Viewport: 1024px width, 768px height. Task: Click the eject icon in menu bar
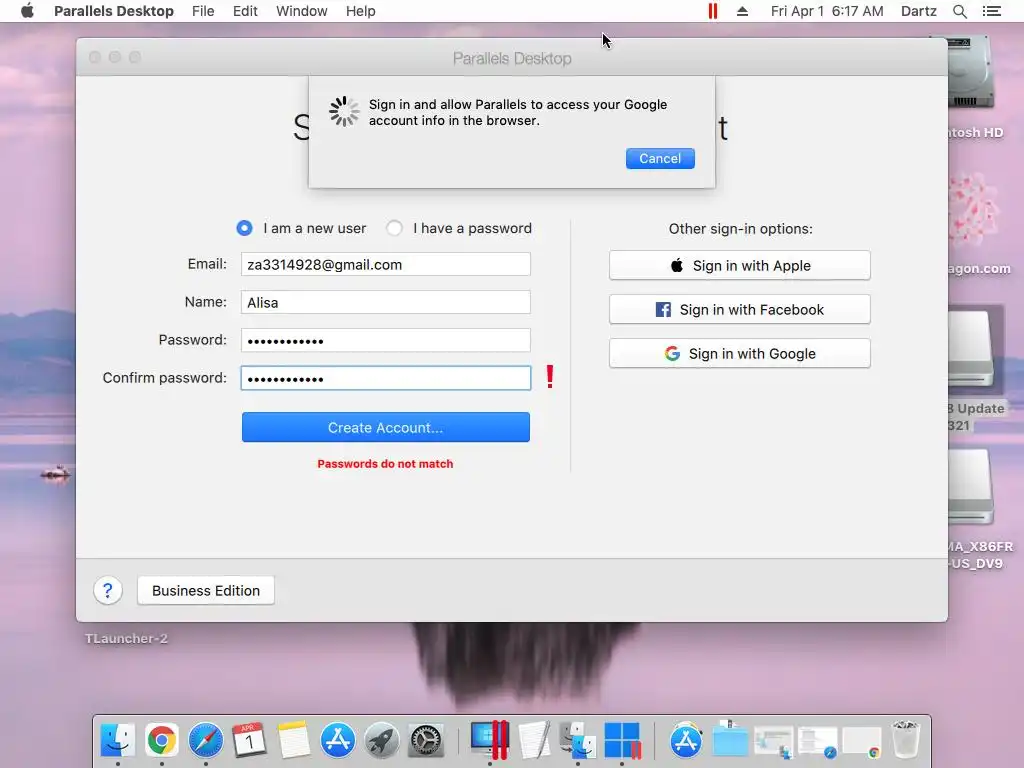(743, 11)
